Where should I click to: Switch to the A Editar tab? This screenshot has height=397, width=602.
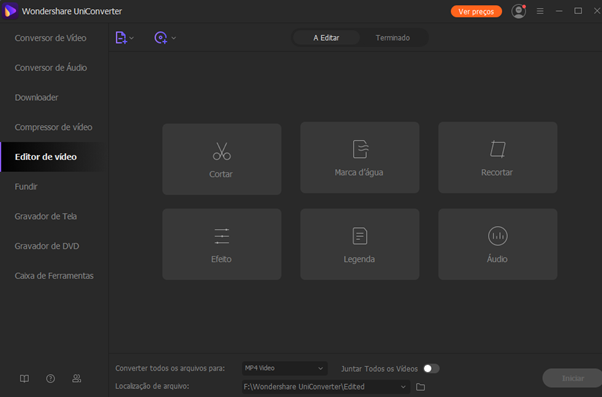point(326,38)
